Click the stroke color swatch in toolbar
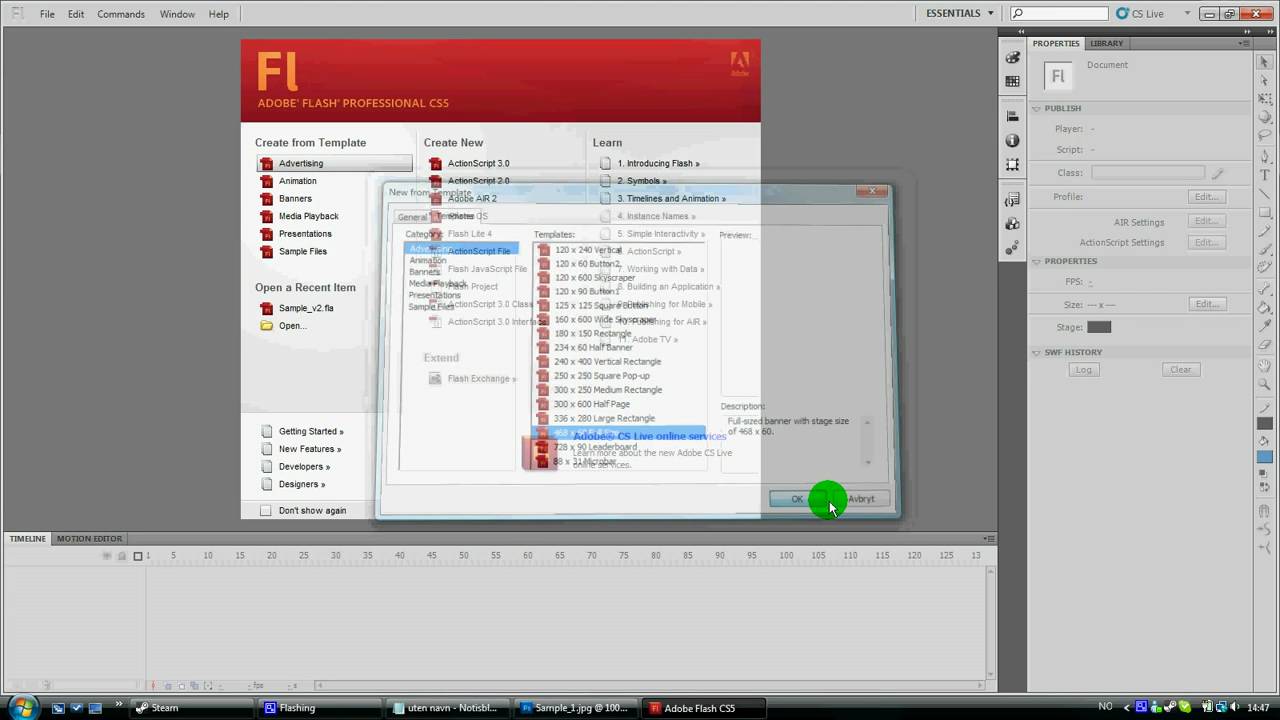The image size is (1280, 720). (x=1265, y=423)
